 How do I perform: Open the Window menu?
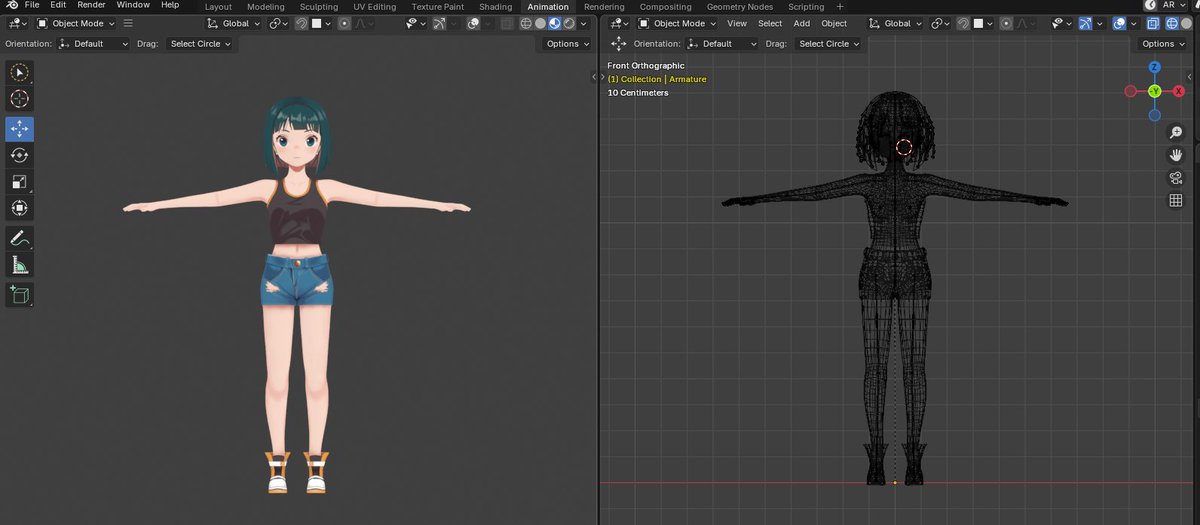click(x=133, y=5)
